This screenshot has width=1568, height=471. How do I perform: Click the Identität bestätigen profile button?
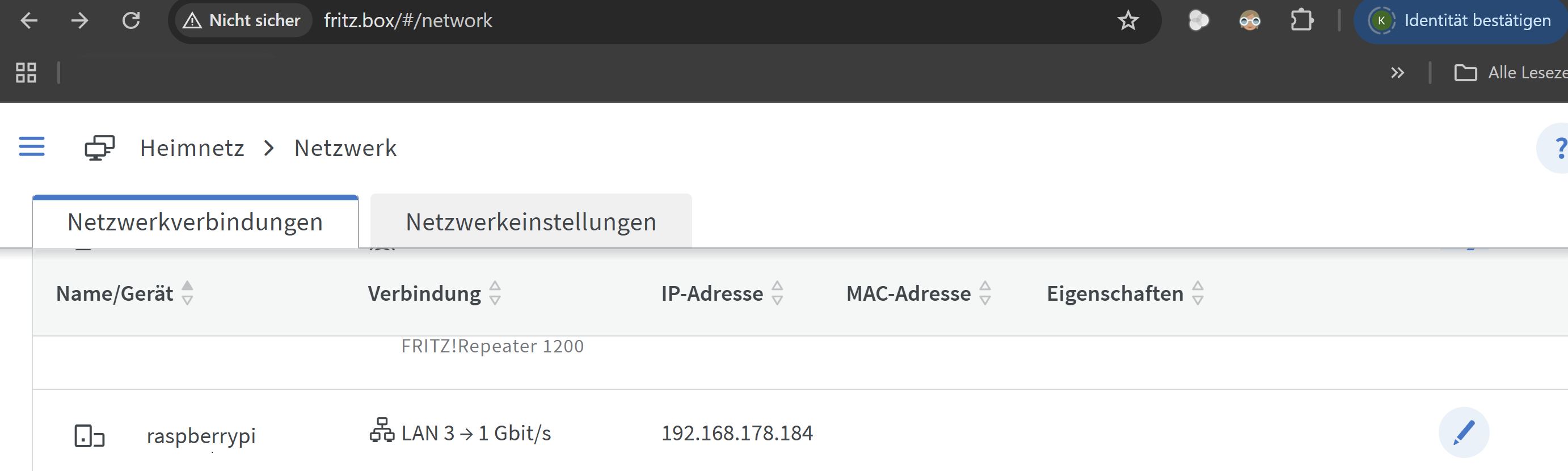pyautogui.click(x=1461, y=20)
